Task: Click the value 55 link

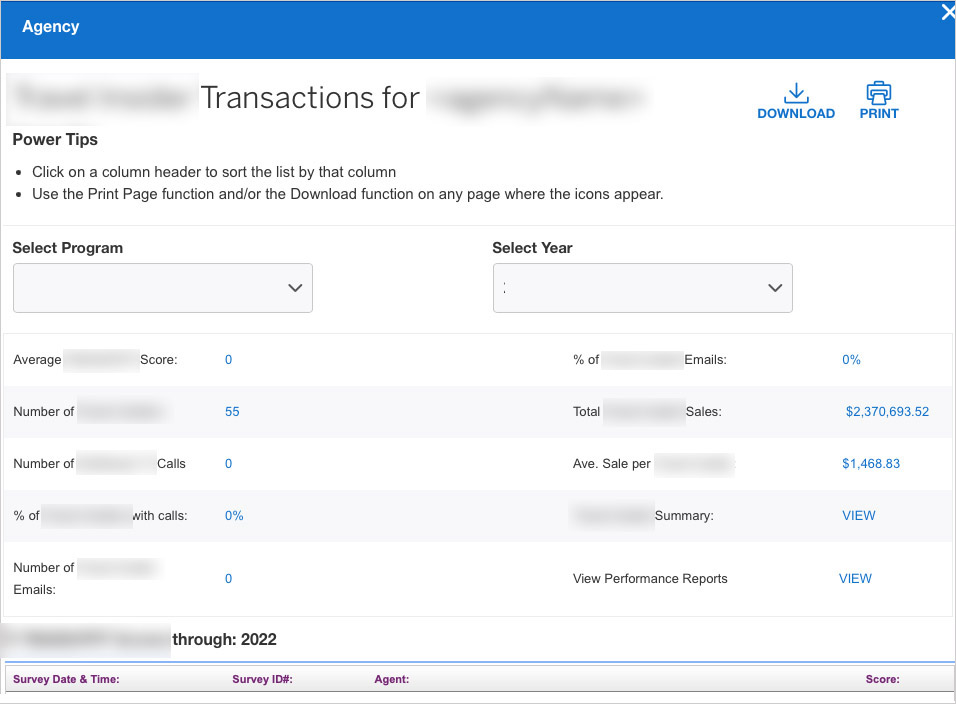Action: [232, 412]
